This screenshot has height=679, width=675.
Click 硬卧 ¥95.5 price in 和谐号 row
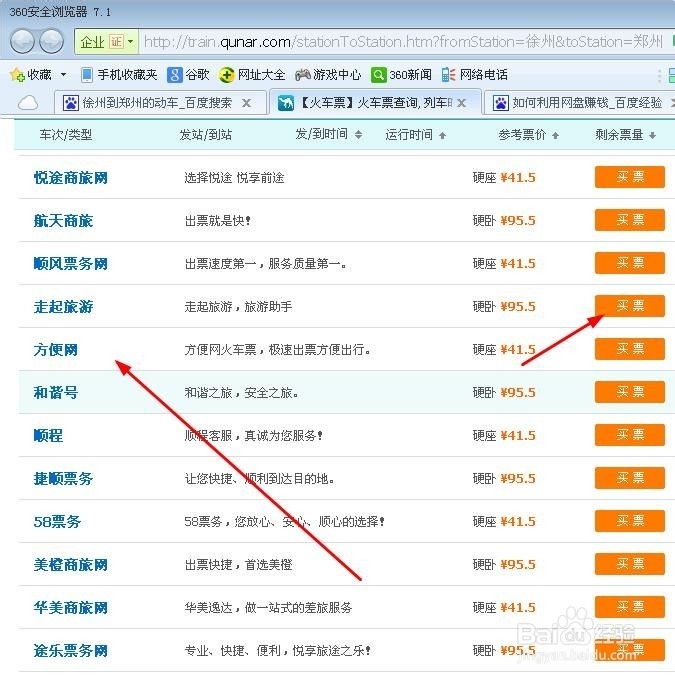pos(504,393)
